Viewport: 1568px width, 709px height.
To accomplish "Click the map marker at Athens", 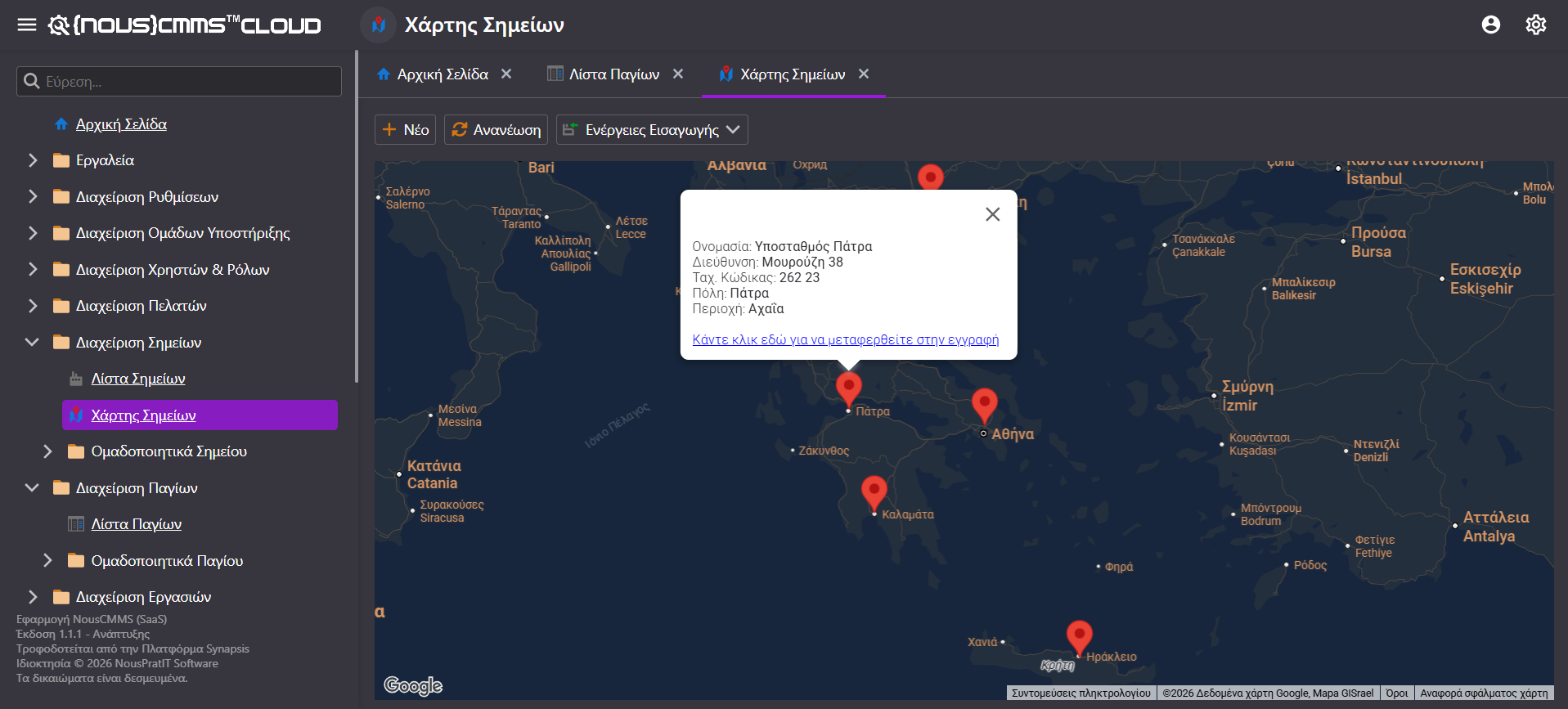I will pyautogui.click(x=984, y=406).
